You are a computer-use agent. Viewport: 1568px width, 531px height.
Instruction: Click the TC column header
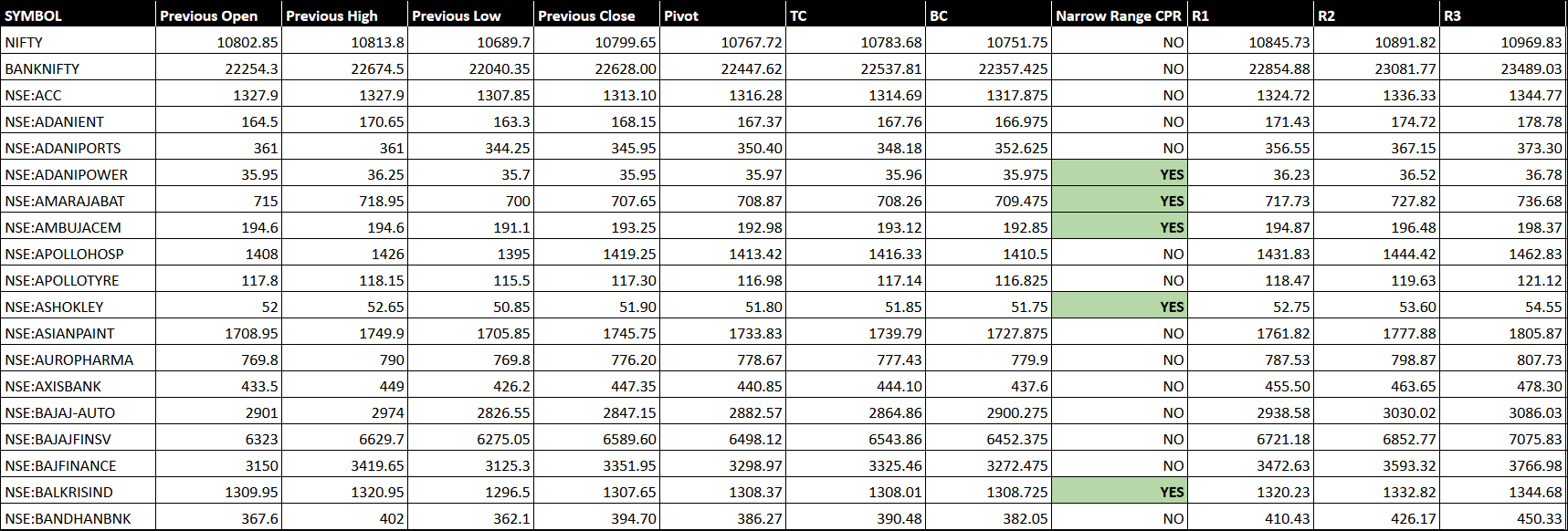[x=856, y=16]
